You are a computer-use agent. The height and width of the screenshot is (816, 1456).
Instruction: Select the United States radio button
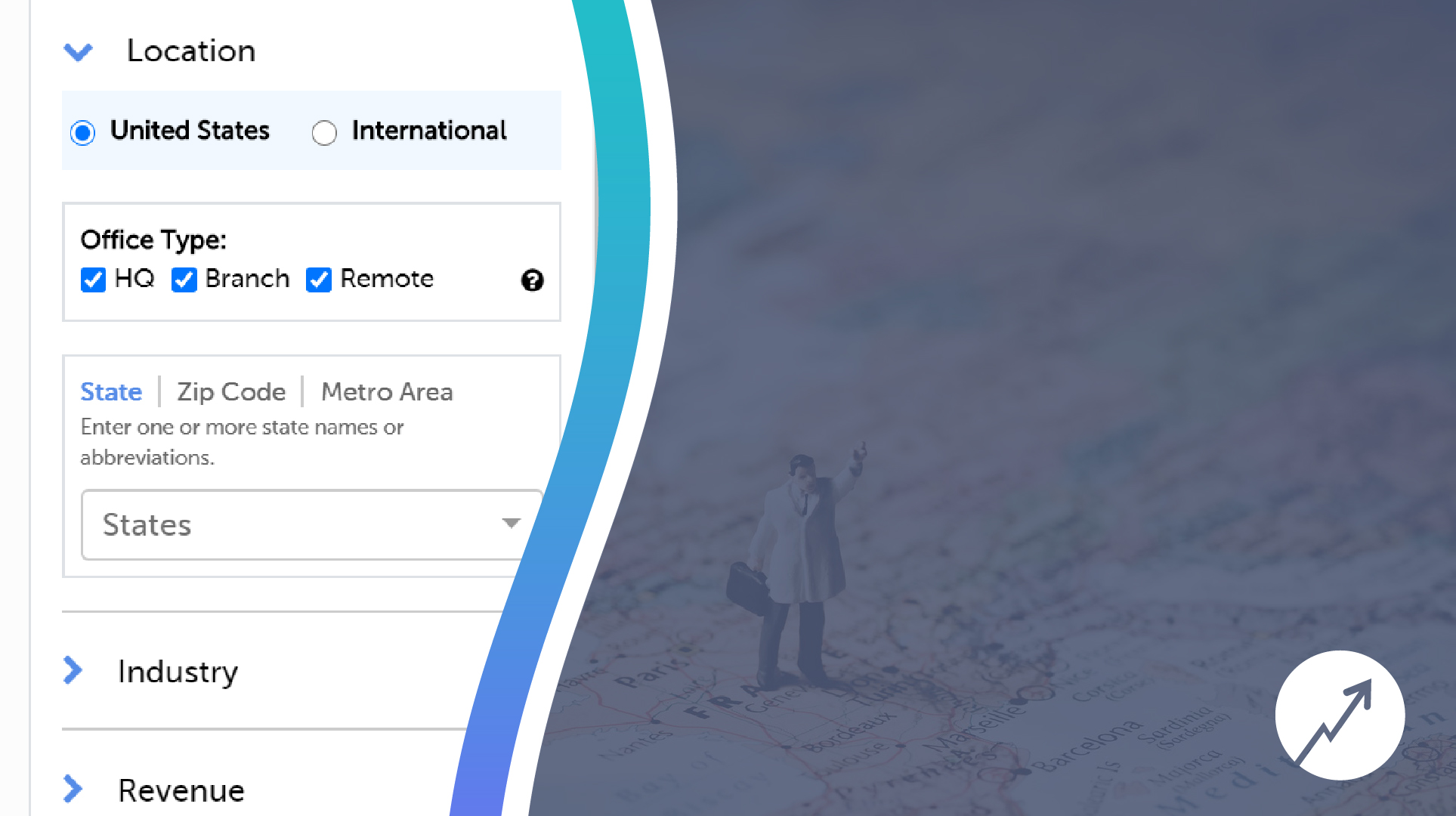pos(83,133)
